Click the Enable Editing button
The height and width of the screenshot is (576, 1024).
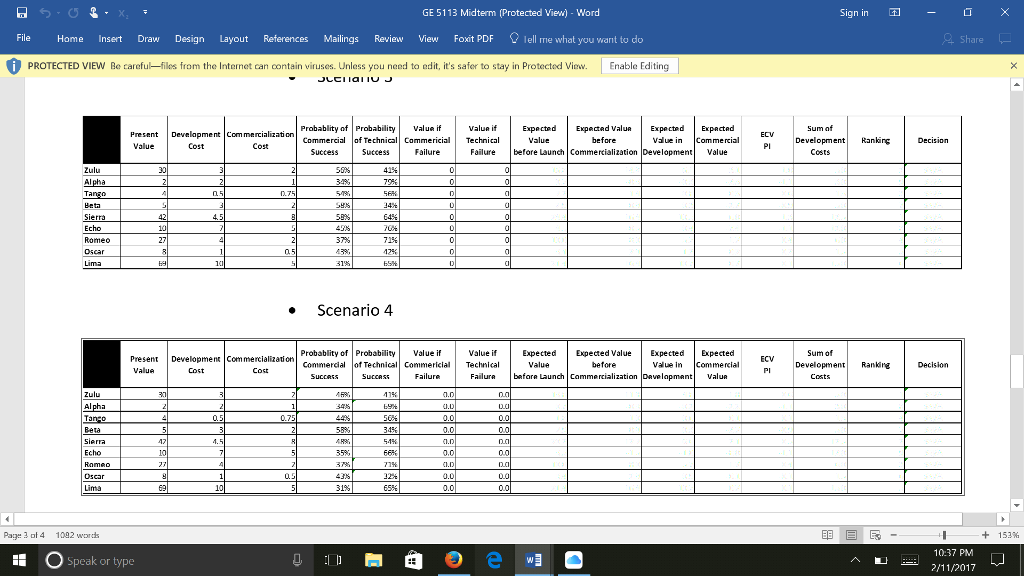coord(639,63)
